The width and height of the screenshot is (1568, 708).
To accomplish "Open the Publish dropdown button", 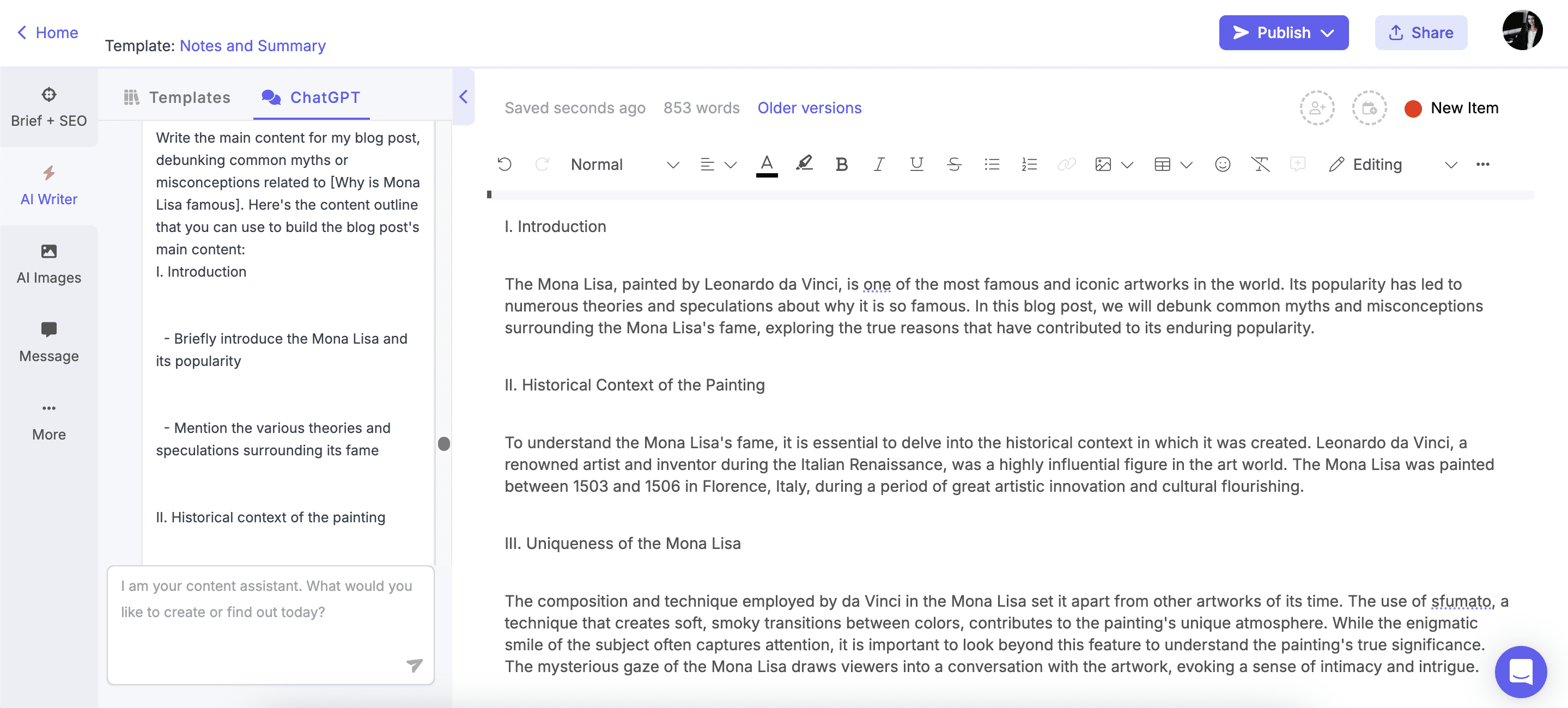I will coord(1283,32).
